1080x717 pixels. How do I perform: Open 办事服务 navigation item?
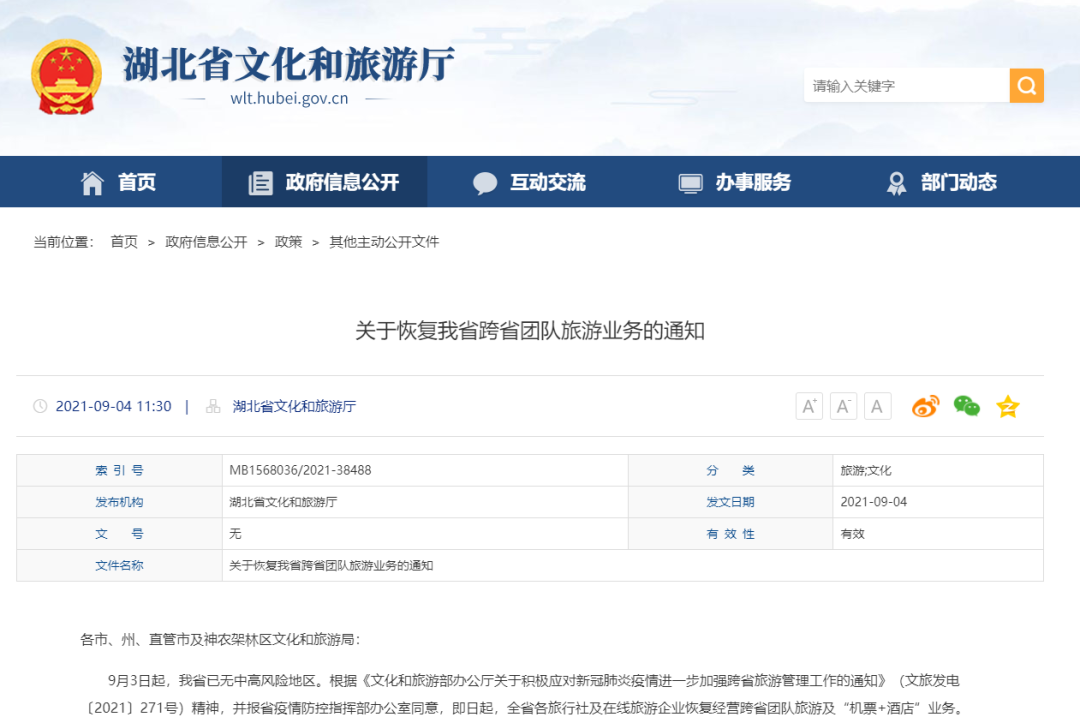(734, 182)
